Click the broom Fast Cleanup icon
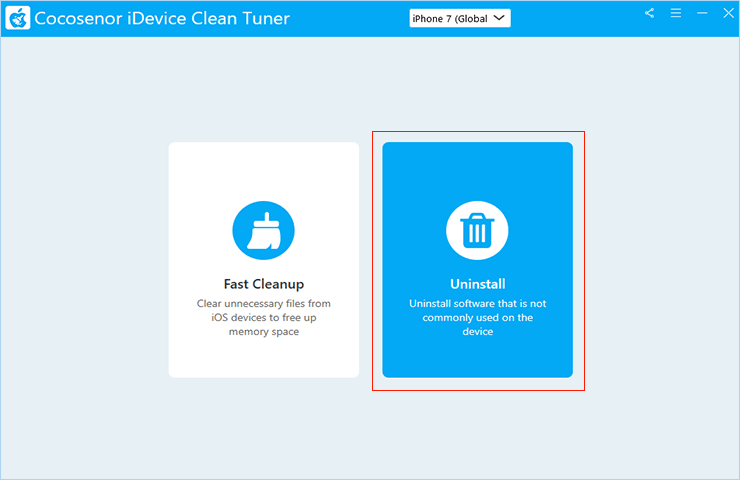Viewport: 740px width, 480px height. pos(263,230)
